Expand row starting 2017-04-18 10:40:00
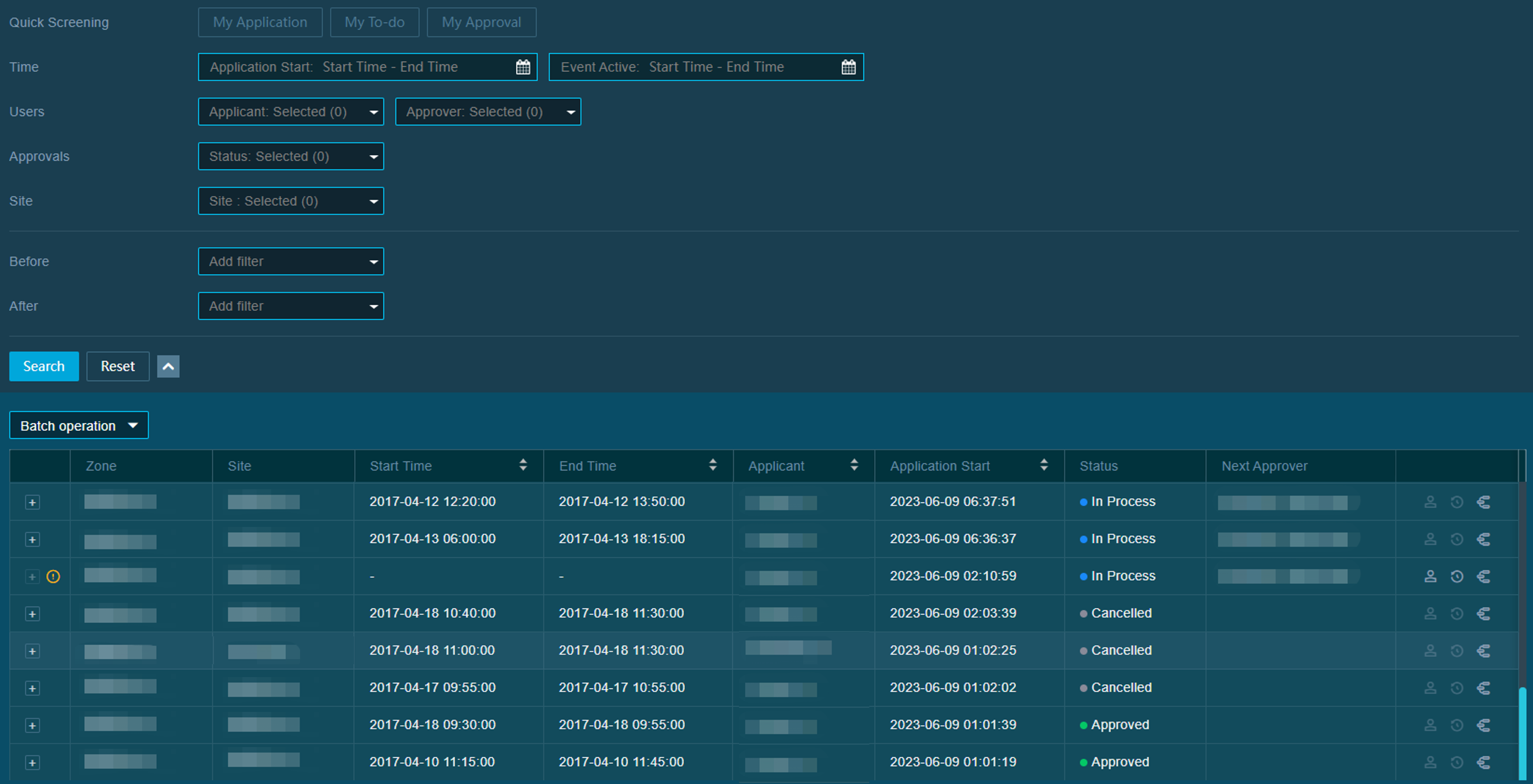 pos(33,614)
